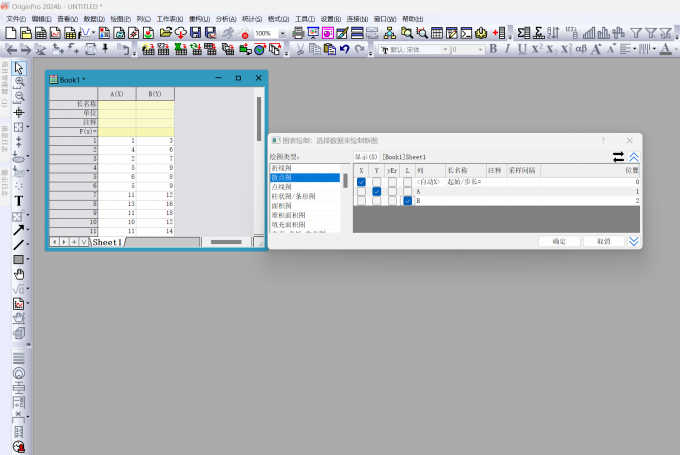The image size is (680, 455).
Task: Uncheck the L checkbox for column B
Action: (407, 201)
